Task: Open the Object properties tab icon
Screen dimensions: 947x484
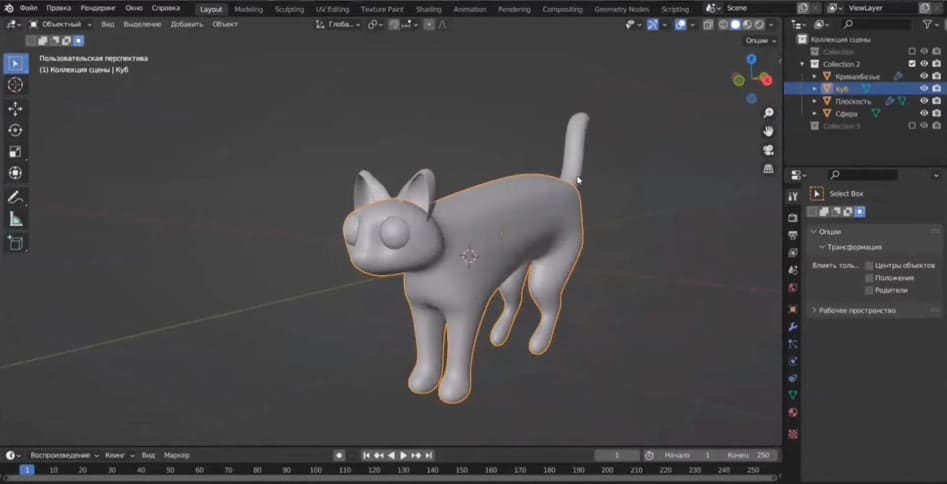Action: 793,309
